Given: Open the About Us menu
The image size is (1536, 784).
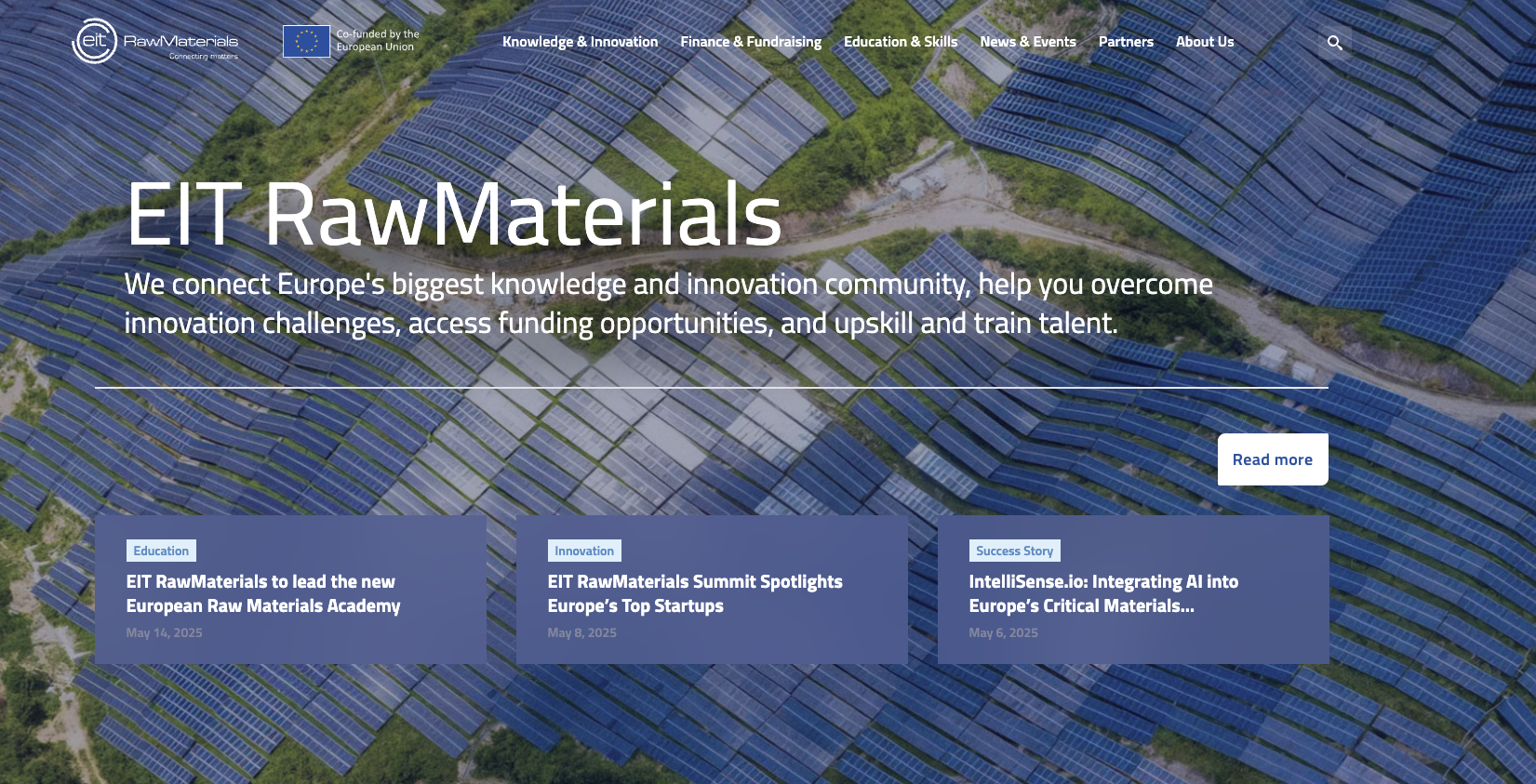Looking at the screenshot, I should pyautogui.click(x=1204, y=42).
